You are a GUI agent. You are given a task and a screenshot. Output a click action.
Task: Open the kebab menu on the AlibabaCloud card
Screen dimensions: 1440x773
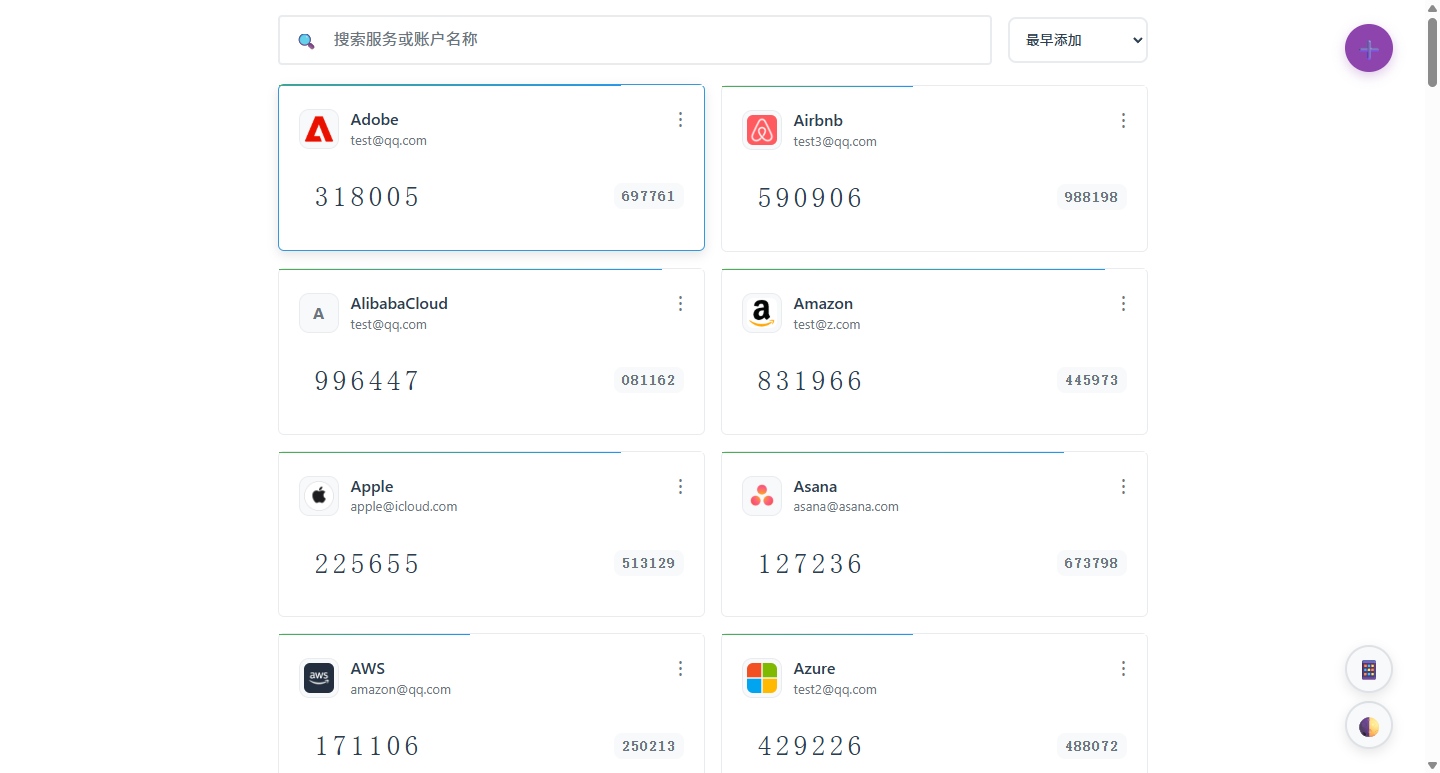(680, 303)
